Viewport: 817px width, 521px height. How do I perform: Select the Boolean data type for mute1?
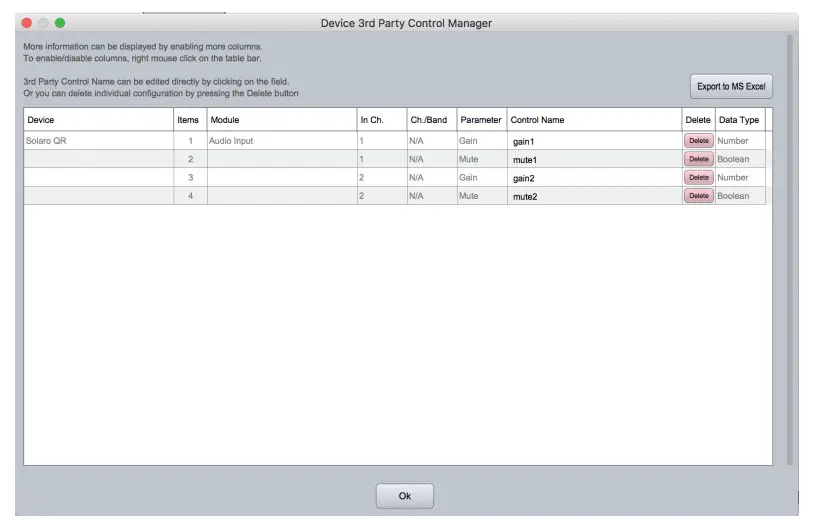click(740, 159)
